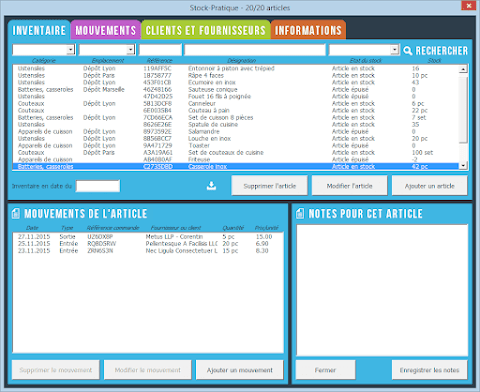Click the Désignation column header
The image size is (480, 392).
tap(242, 60)
